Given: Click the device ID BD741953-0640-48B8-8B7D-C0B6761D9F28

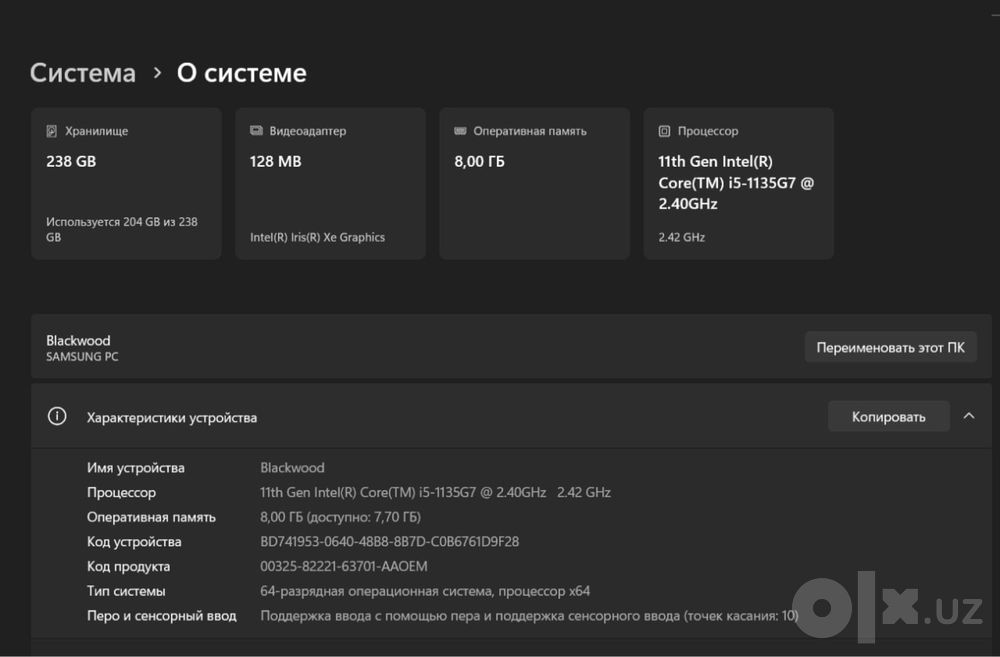Looking at the screenshot, I should click(390, 542).
